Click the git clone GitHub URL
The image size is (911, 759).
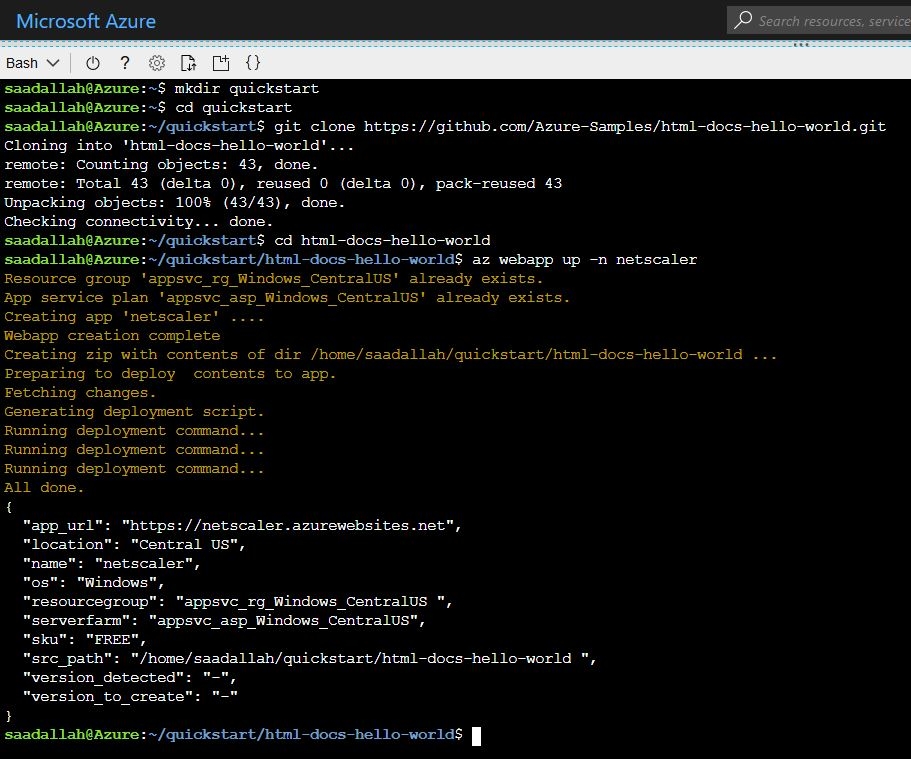tap(625, 127)
